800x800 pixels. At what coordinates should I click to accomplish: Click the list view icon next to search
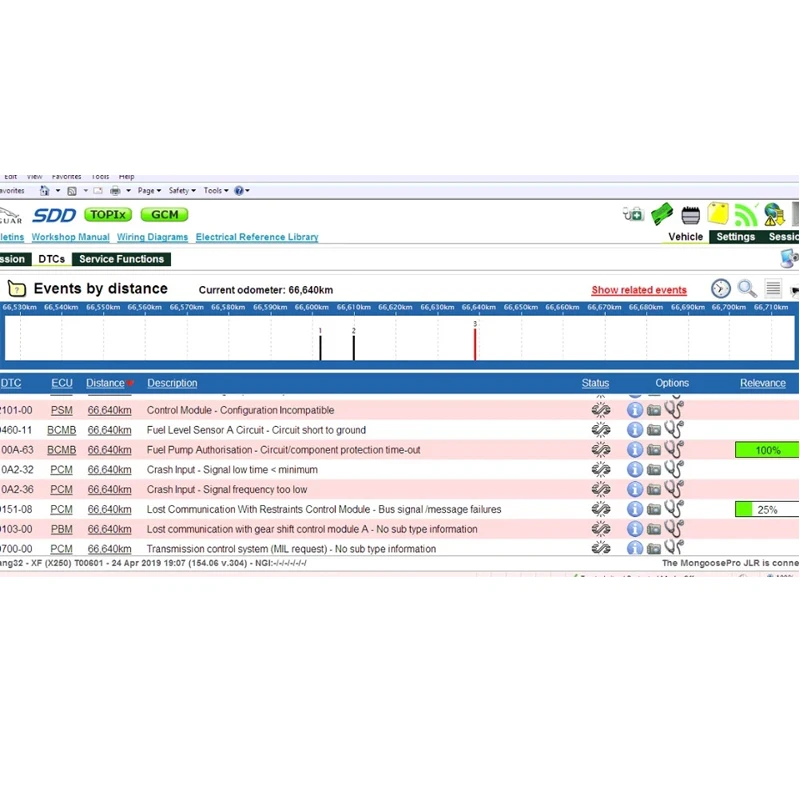tap(773, 288)
